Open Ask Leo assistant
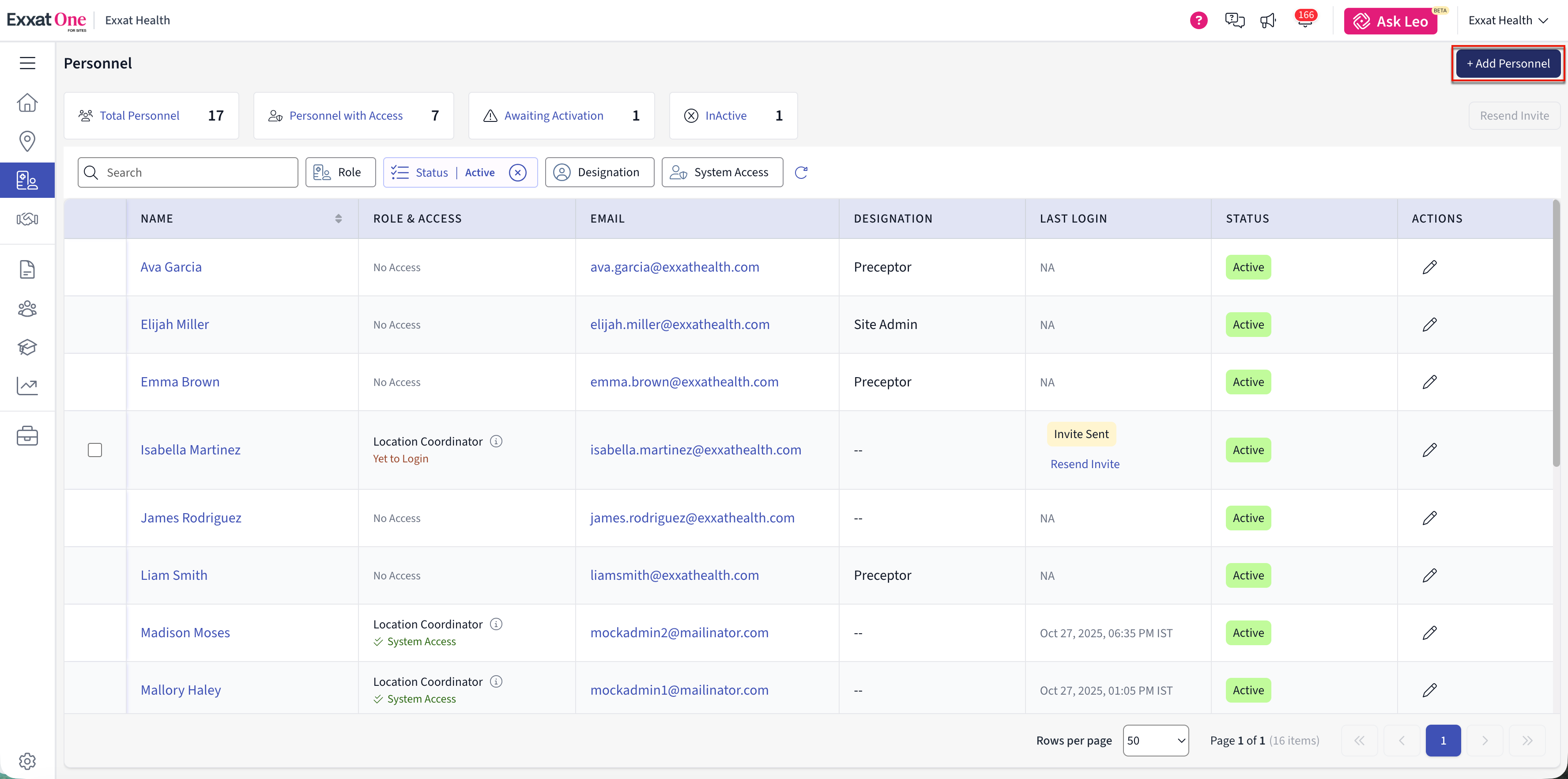This screenshot has width=1568, height=779. (1390, 21)
